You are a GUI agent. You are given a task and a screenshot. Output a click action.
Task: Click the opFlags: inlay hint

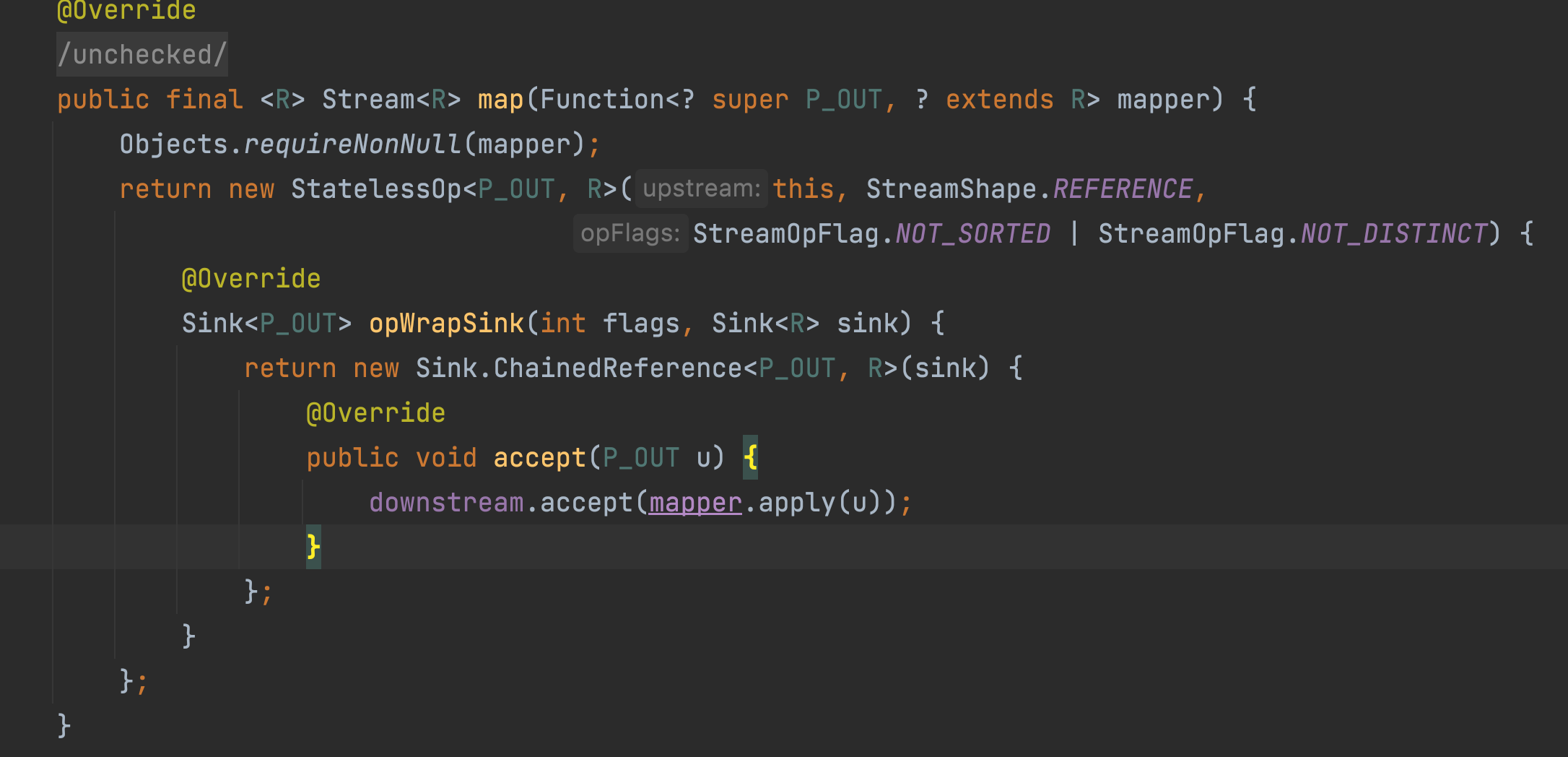point(630,233)
